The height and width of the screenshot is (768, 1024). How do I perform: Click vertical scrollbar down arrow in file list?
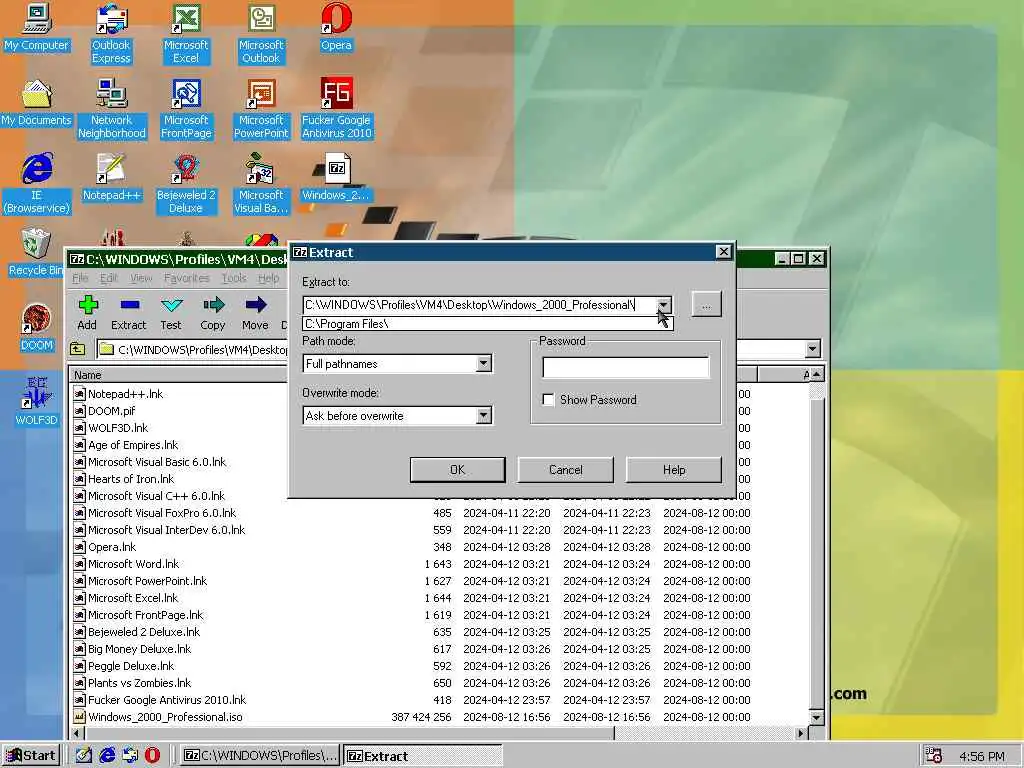(816, 717)
